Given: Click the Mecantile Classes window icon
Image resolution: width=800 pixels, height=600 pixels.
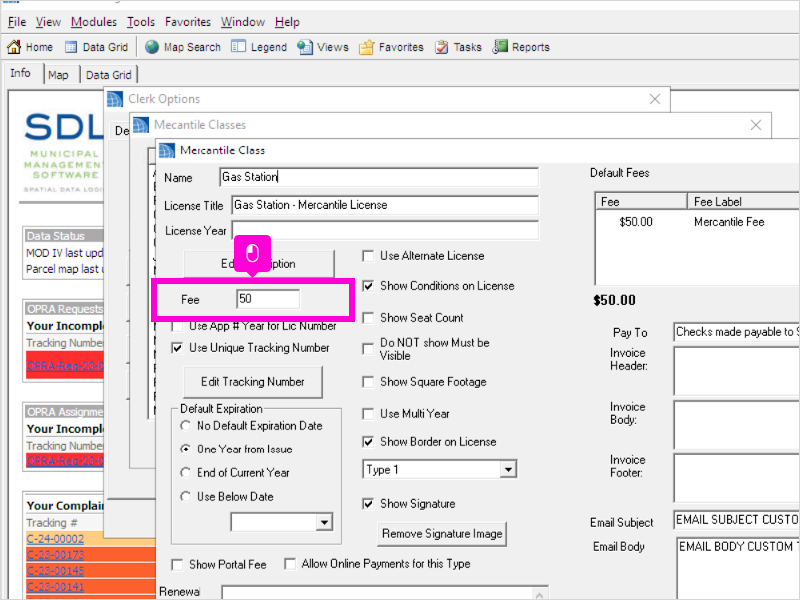Looking at the screenshot, I should 141,125.
